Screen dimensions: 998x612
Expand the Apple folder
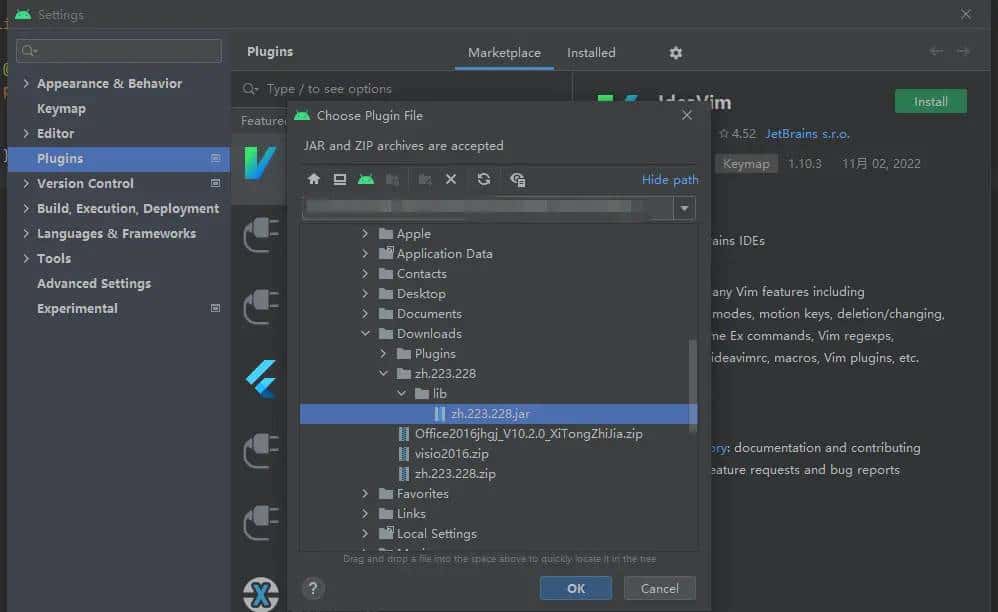pos(366,233)
